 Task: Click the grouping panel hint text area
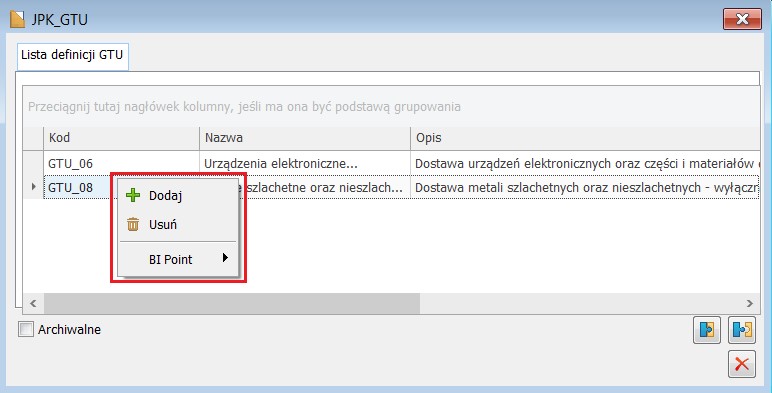244,107
